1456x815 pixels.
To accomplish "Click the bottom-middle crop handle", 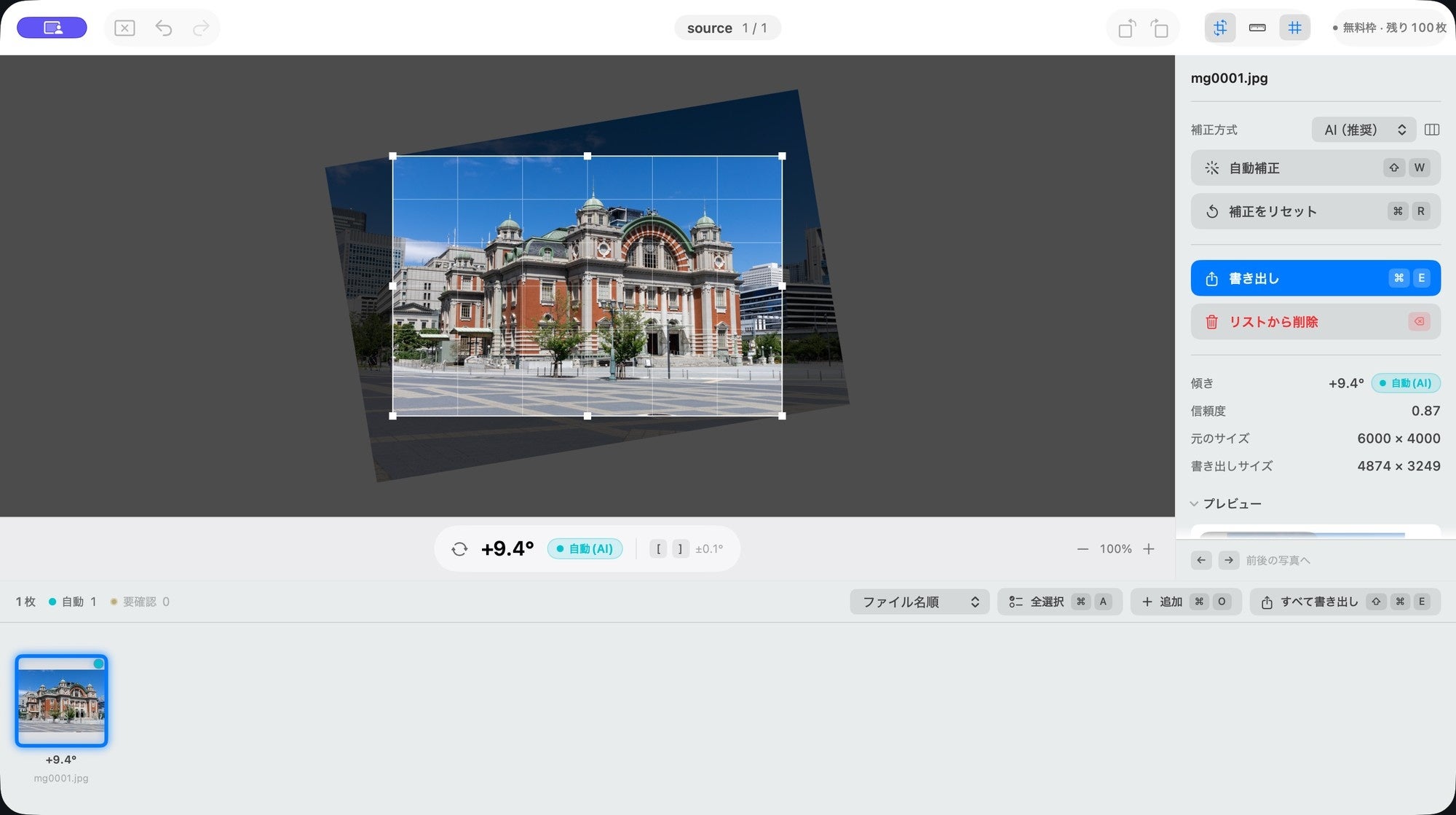I will [587, 416].
